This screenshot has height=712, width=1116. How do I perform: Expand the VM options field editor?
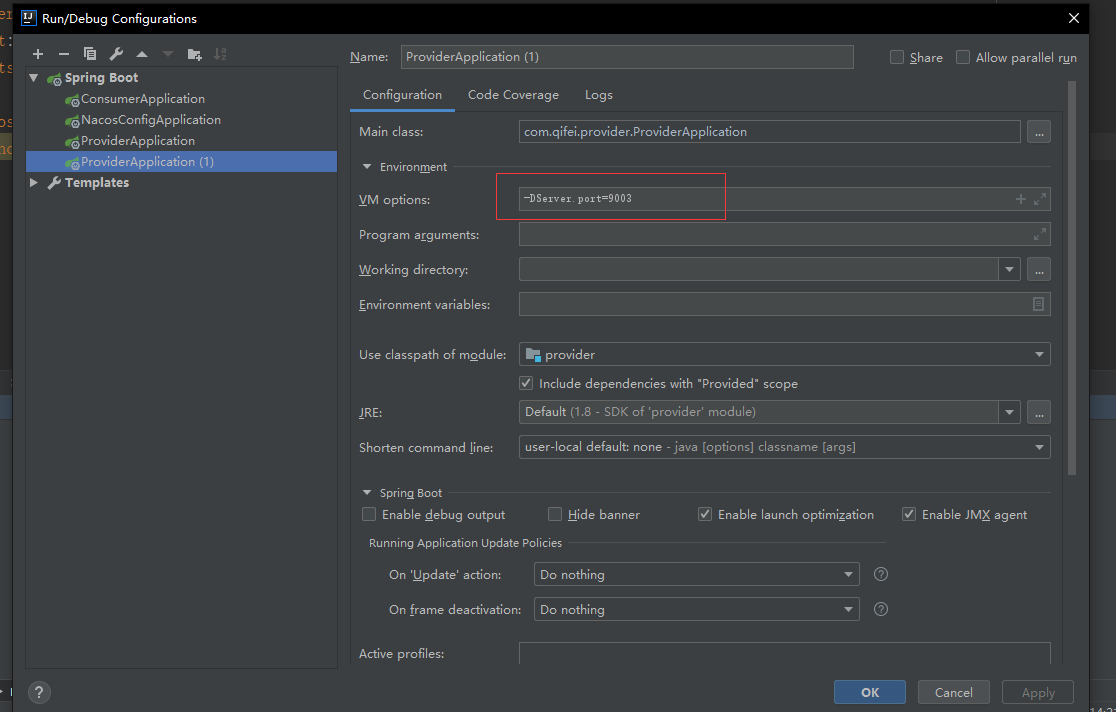1040,199
